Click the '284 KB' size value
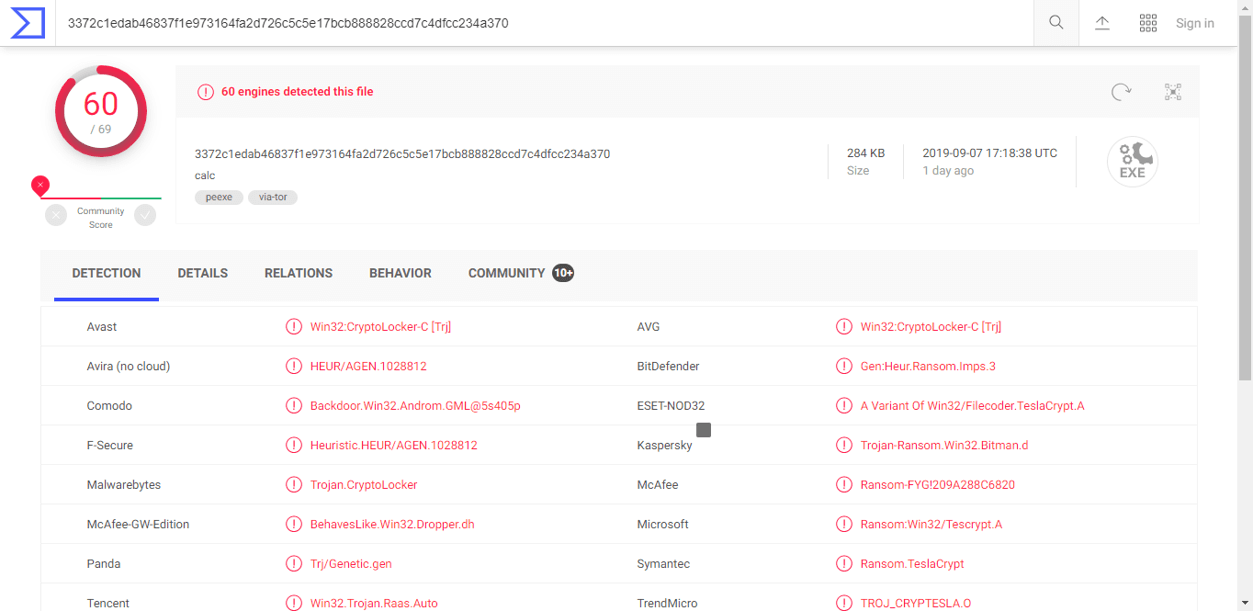The height and width of the screenshot is (611, 1253). (866, 154)
